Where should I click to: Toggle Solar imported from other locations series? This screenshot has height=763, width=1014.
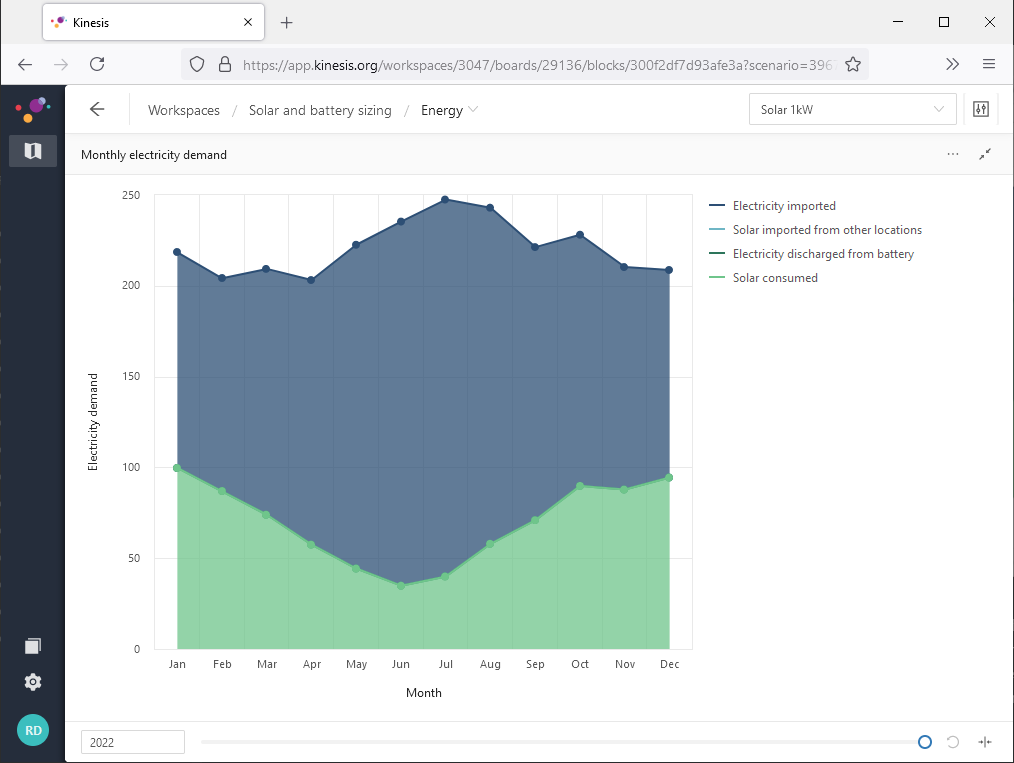[x=815, y=230]
